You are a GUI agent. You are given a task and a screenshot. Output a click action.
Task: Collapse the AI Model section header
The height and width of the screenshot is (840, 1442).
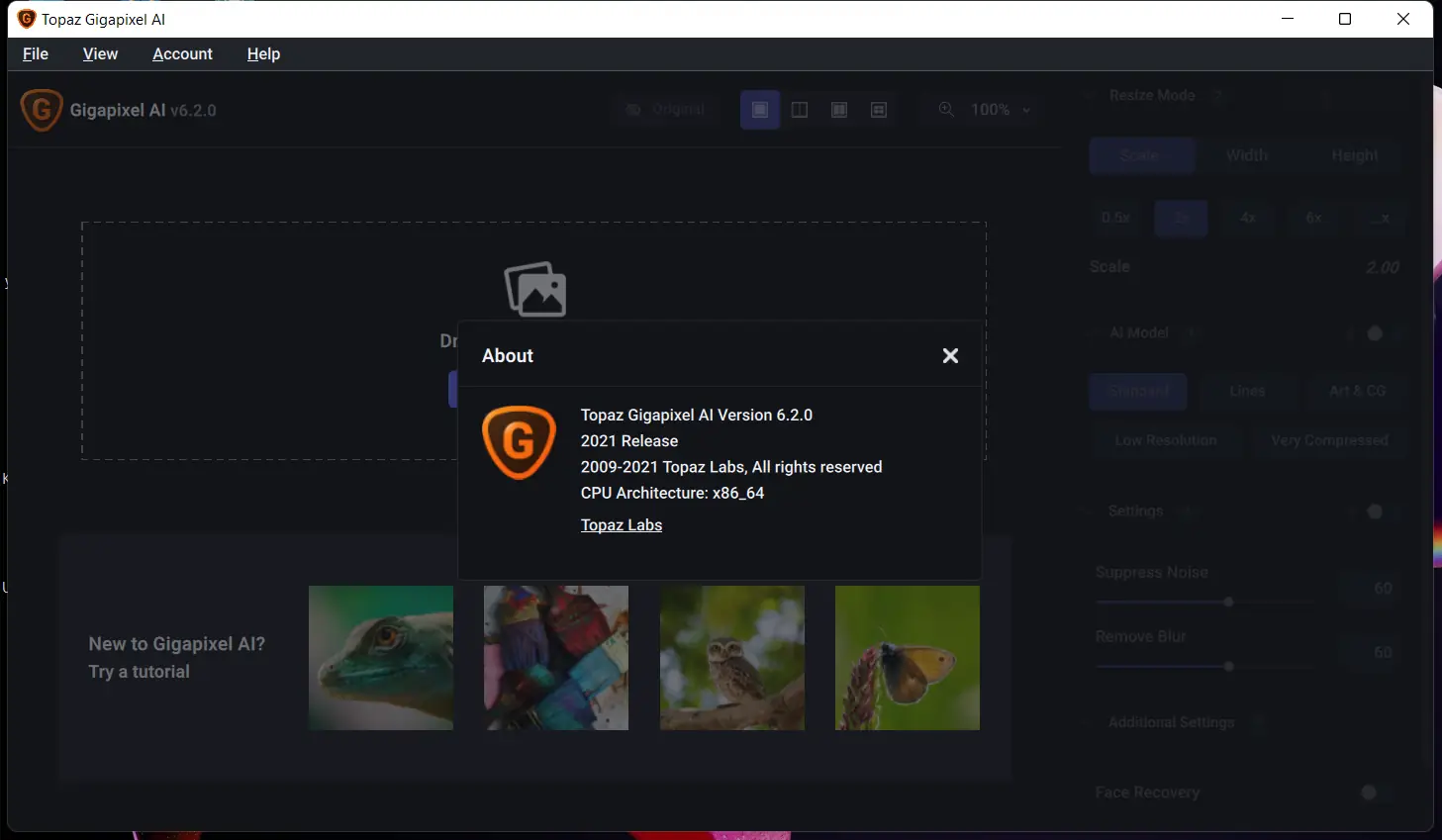pyautogui.click(x=1140, y=332)
